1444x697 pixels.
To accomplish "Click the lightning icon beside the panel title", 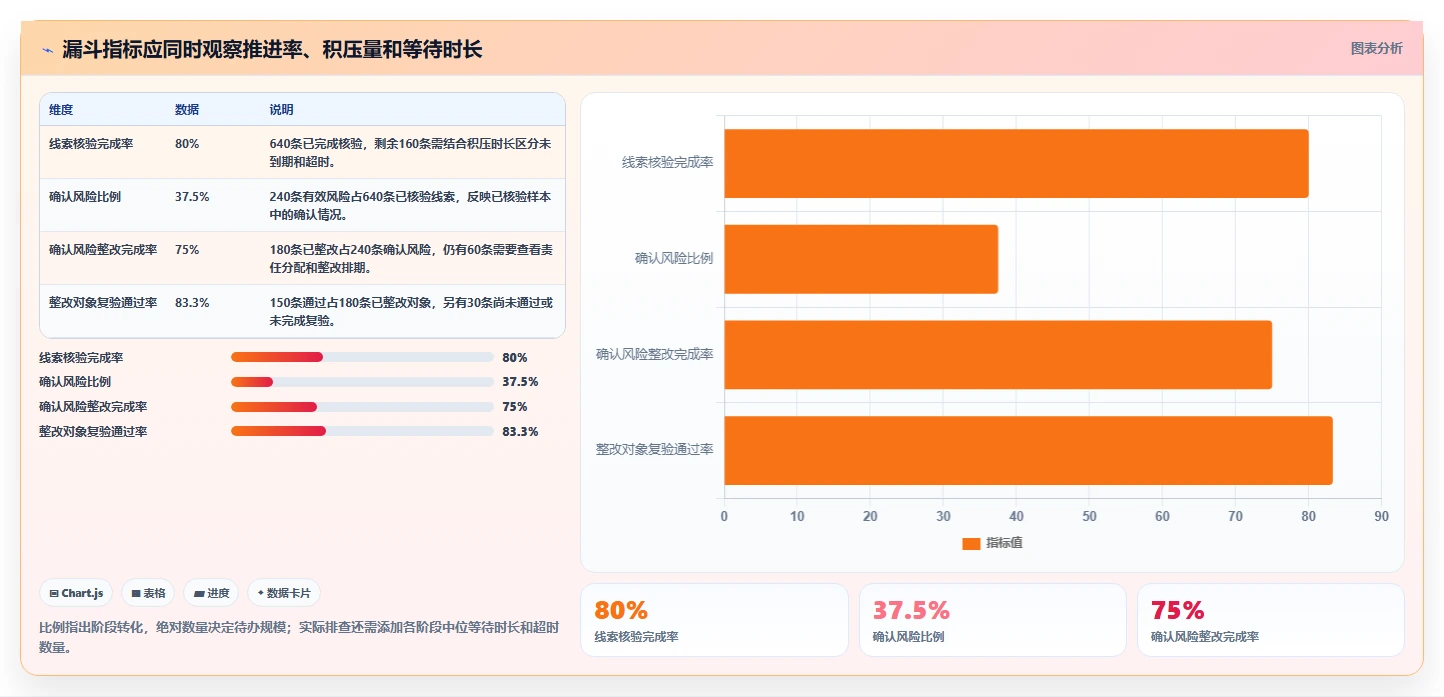I will 48,49.
